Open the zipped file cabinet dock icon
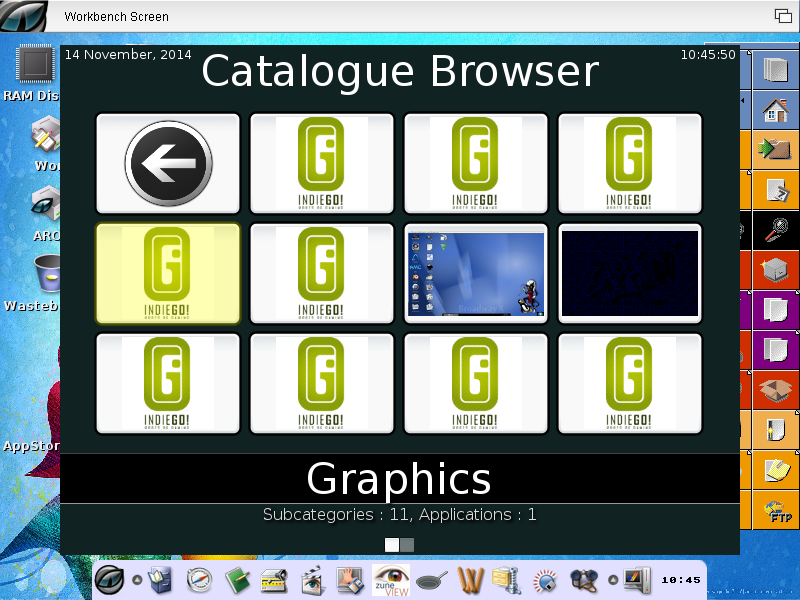The width and height of the screenshot is (800, 600). pyautogui.click(x=507, y=580)
